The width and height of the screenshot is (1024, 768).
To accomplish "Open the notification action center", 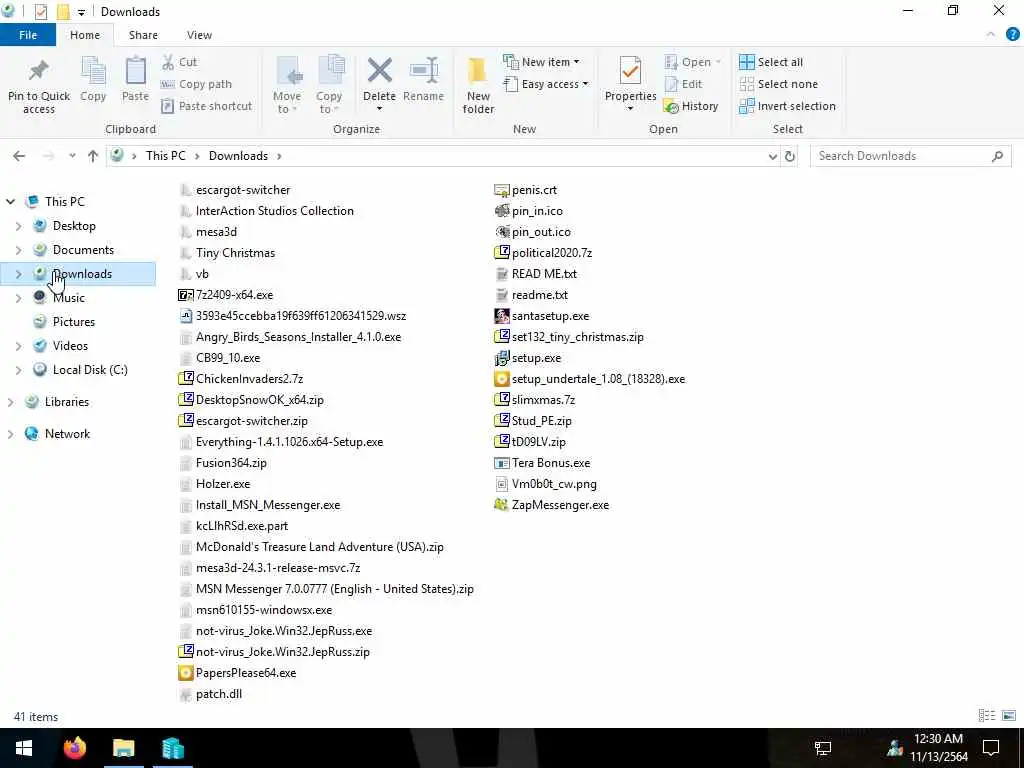I will click(x=991, y=748).
